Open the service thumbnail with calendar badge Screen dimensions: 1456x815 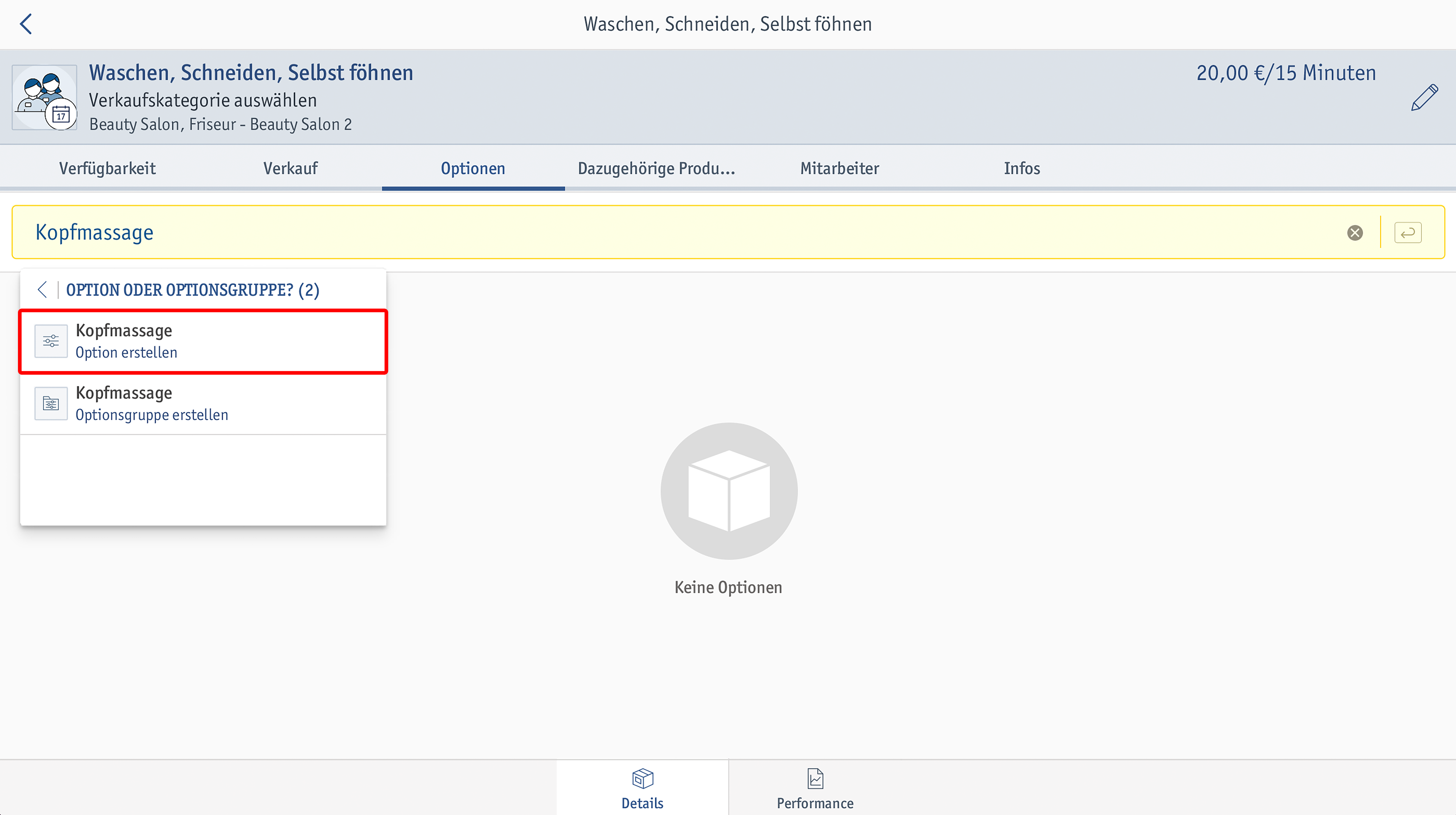pos(45,97)
